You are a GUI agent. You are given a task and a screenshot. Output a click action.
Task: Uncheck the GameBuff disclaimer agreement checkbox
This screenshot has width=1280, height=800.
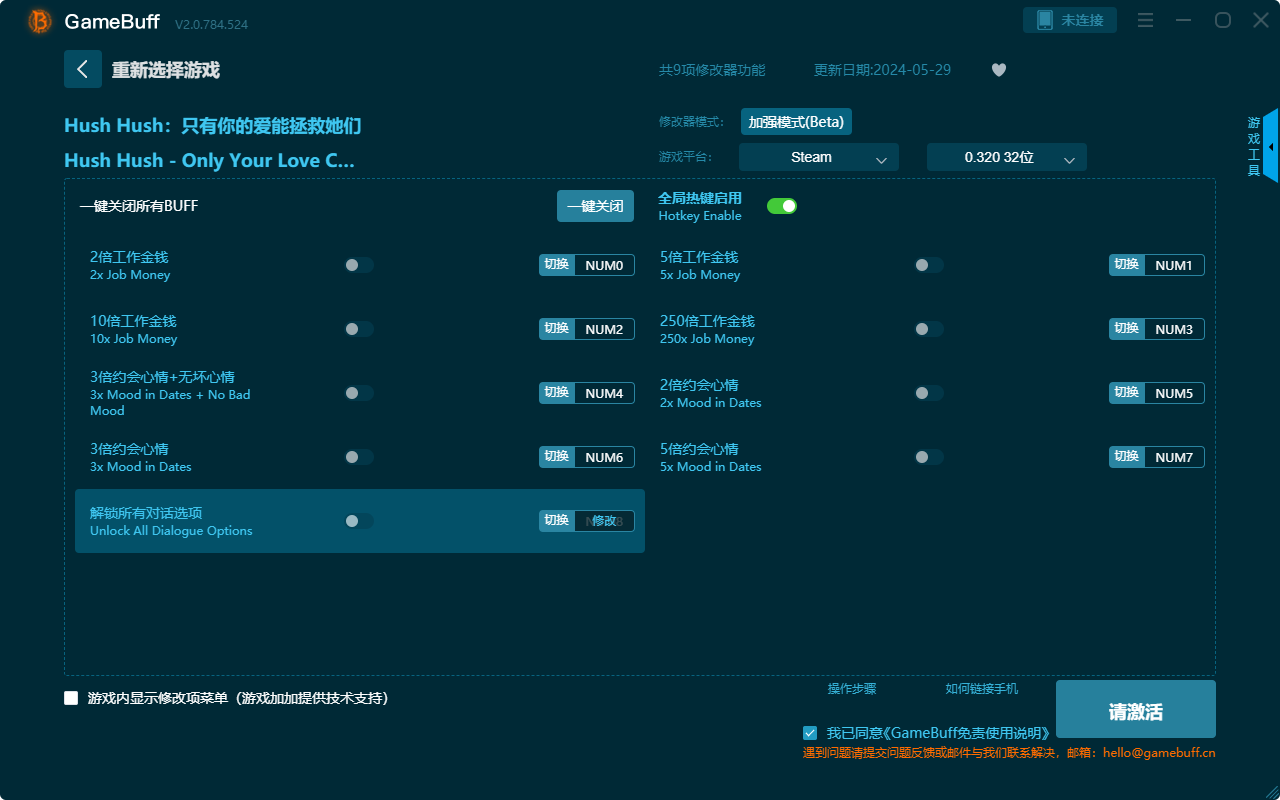(x=810, y=733)
